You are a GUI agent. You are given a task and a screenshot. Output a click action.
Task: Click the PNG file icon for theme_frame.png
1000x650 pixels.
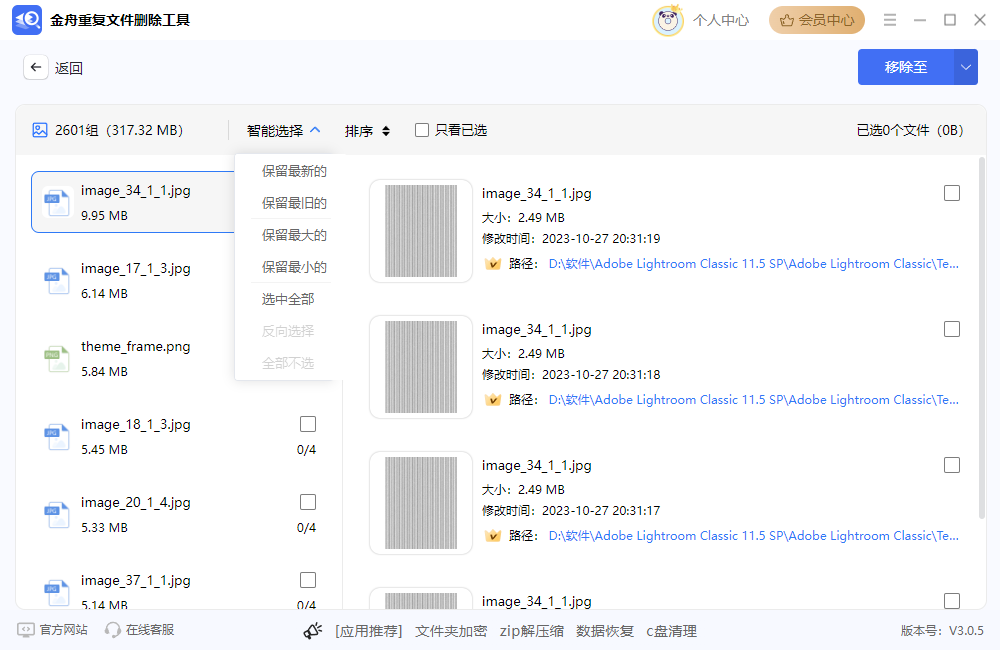pyautogui.click(x=57, y=358)
